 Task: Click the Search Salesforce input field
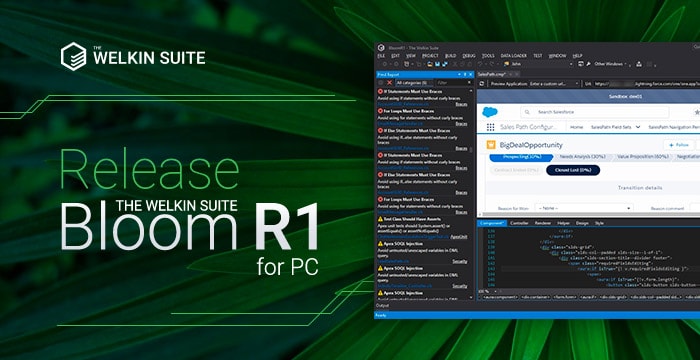pos(594,112)
